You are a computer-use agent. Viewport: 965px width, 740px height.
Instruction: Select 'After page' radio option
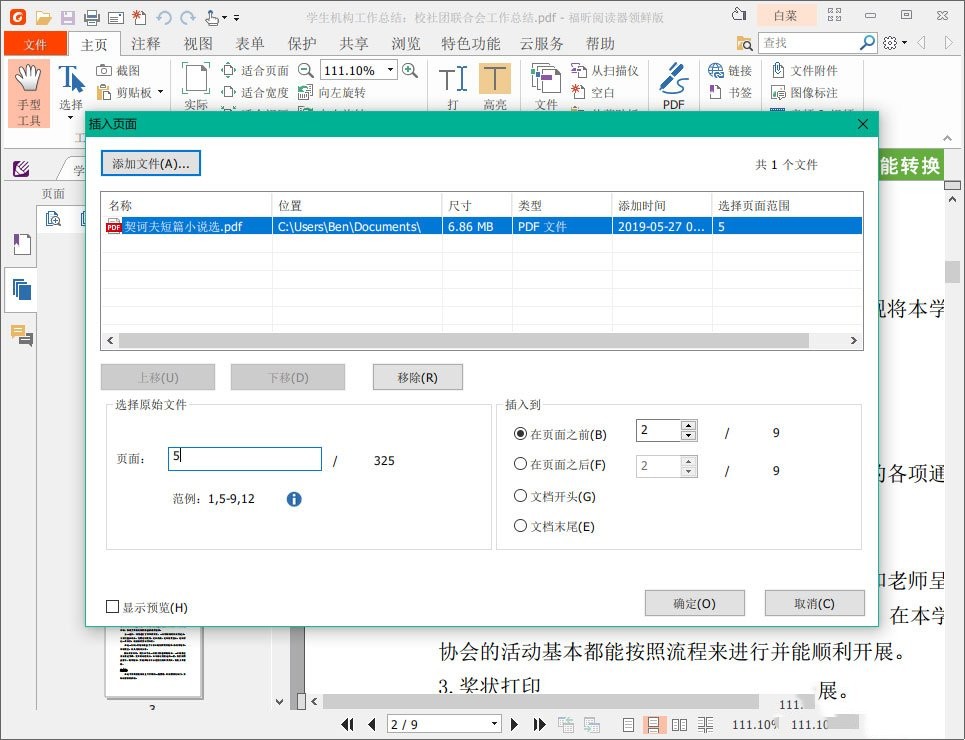520,464
